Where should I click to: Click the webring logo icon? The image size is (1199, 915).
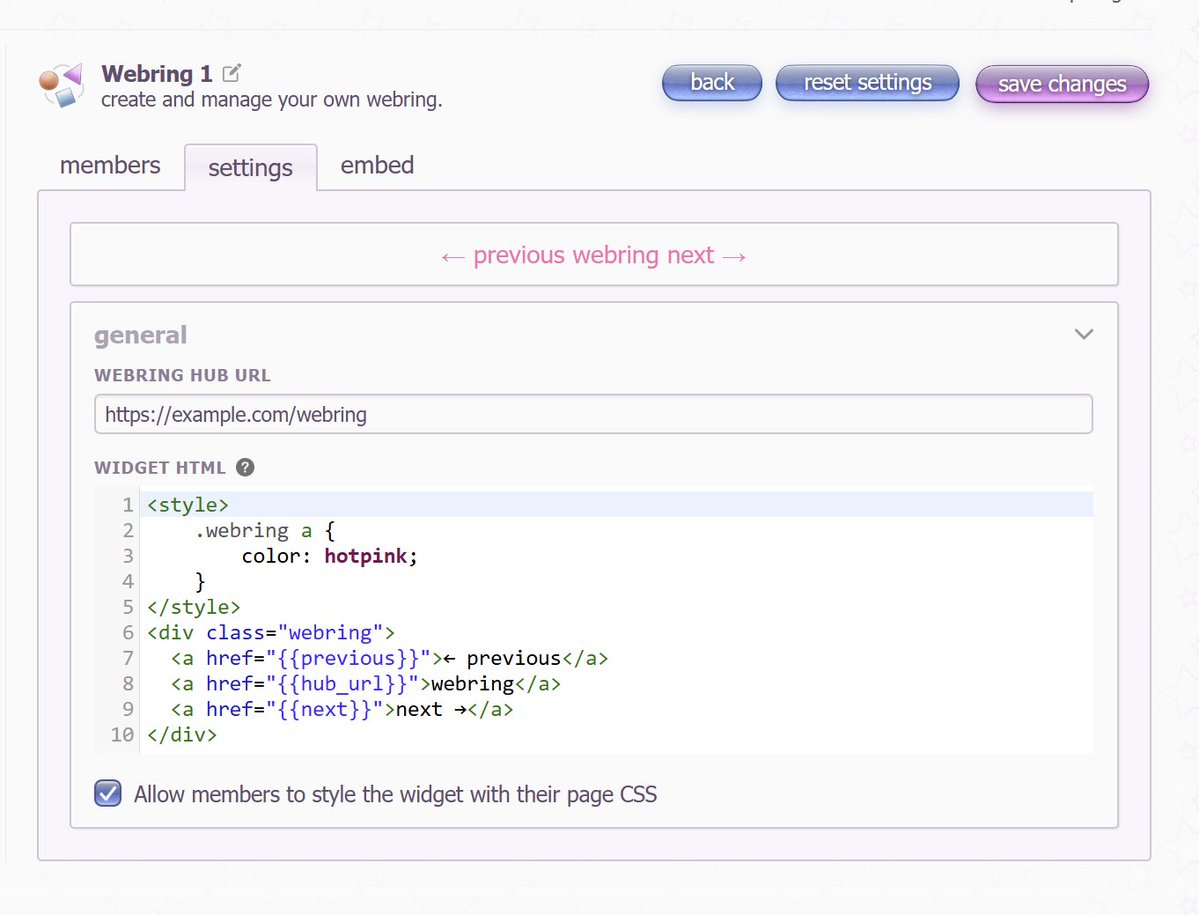[61, 85]
